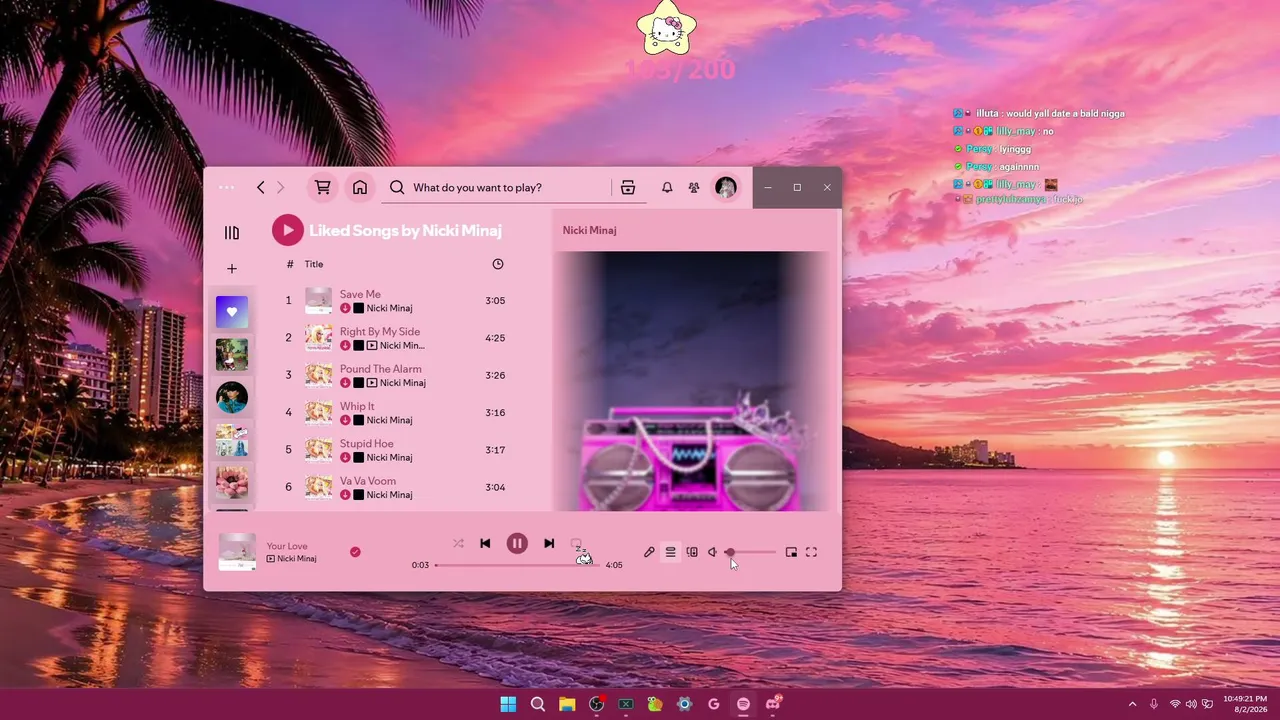Viewport: 1280px width, 720px height.
Task: Open Nicki Minaj artist link under Stupid Hoe
Action: point(389,457)
